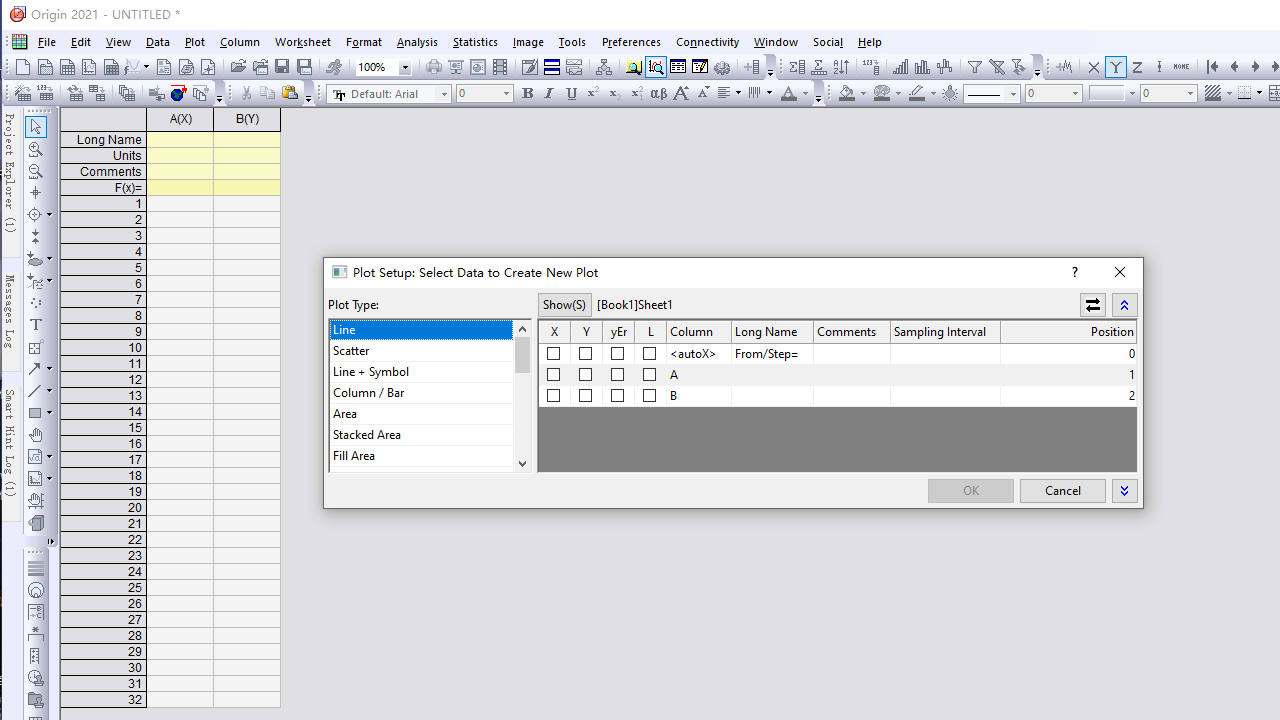Click the Add Filter funnel icon
The width and height of the screenshot is (1280, 720).
[975, 67]
